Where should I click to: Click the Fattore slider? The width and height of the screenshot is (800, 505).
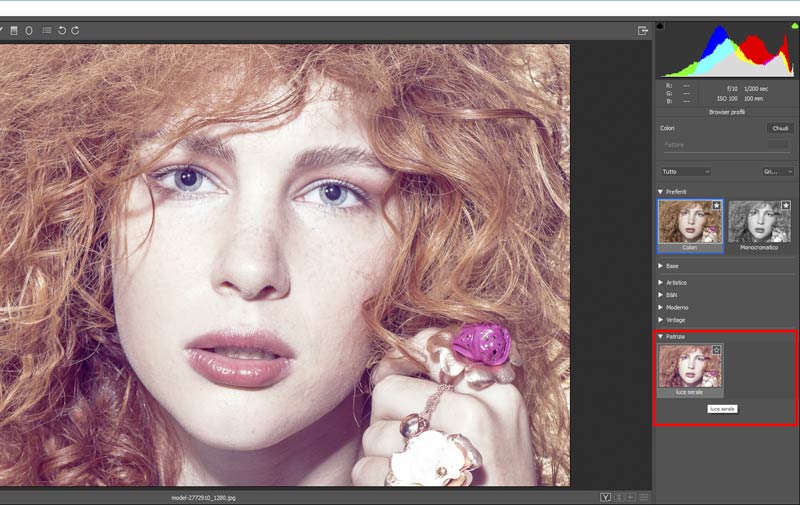pyautogui.click(x=727, y=152)
